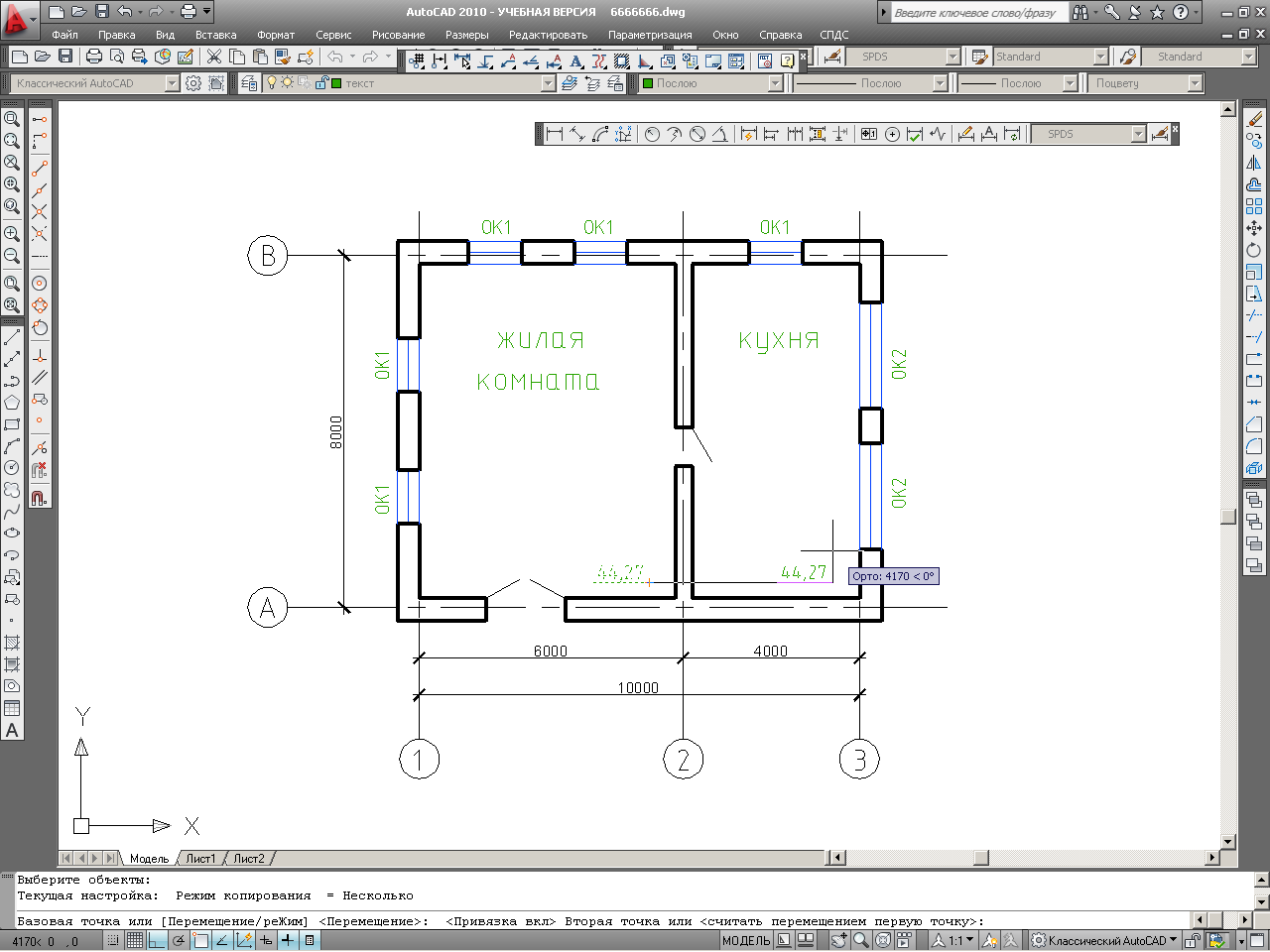Switch to the Лист1 layout tab
This screenshot has height=952, width=1270.
pyautogui.click(x=200, y=859)
